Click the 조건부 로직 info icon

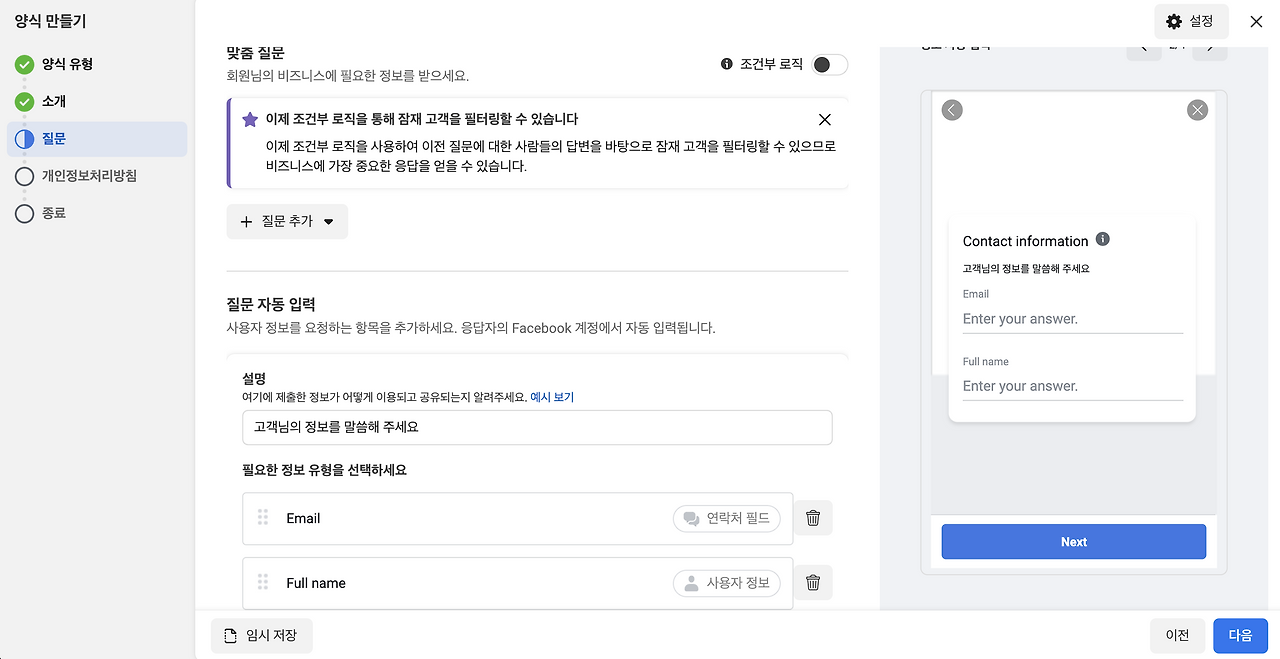click(x=725, y=64)
